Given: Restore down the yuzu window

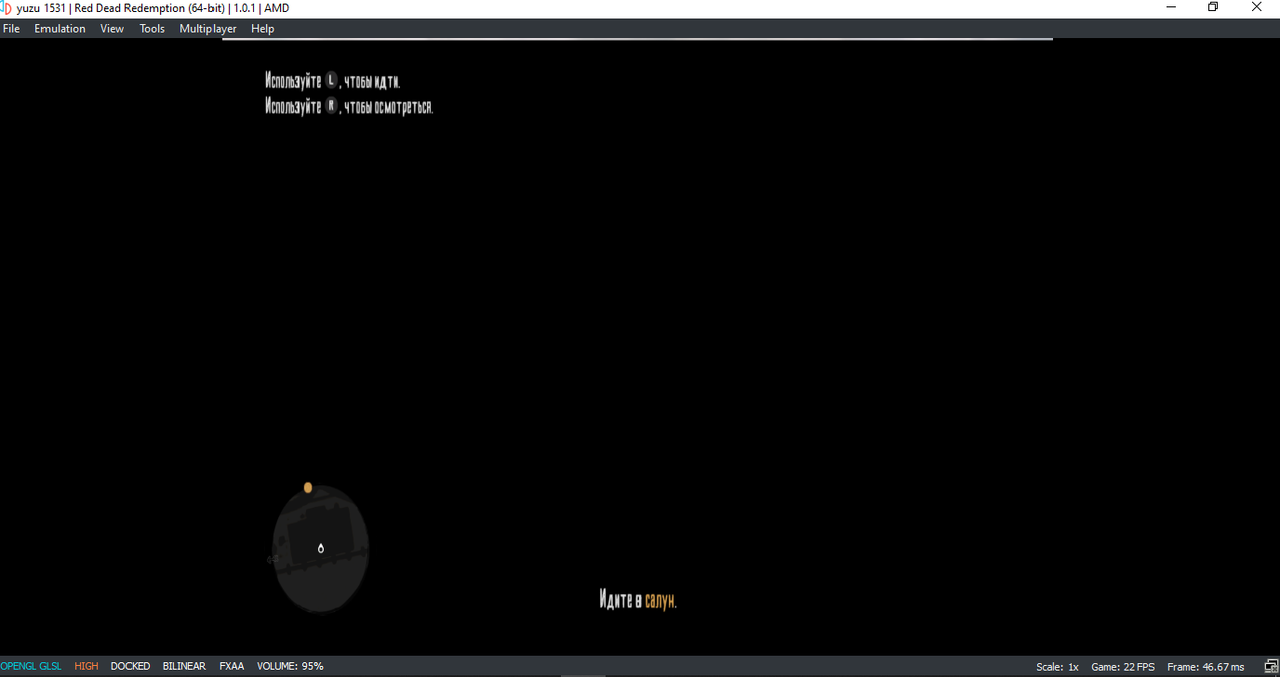Looking at the screenshot, I should (1213, 8).
